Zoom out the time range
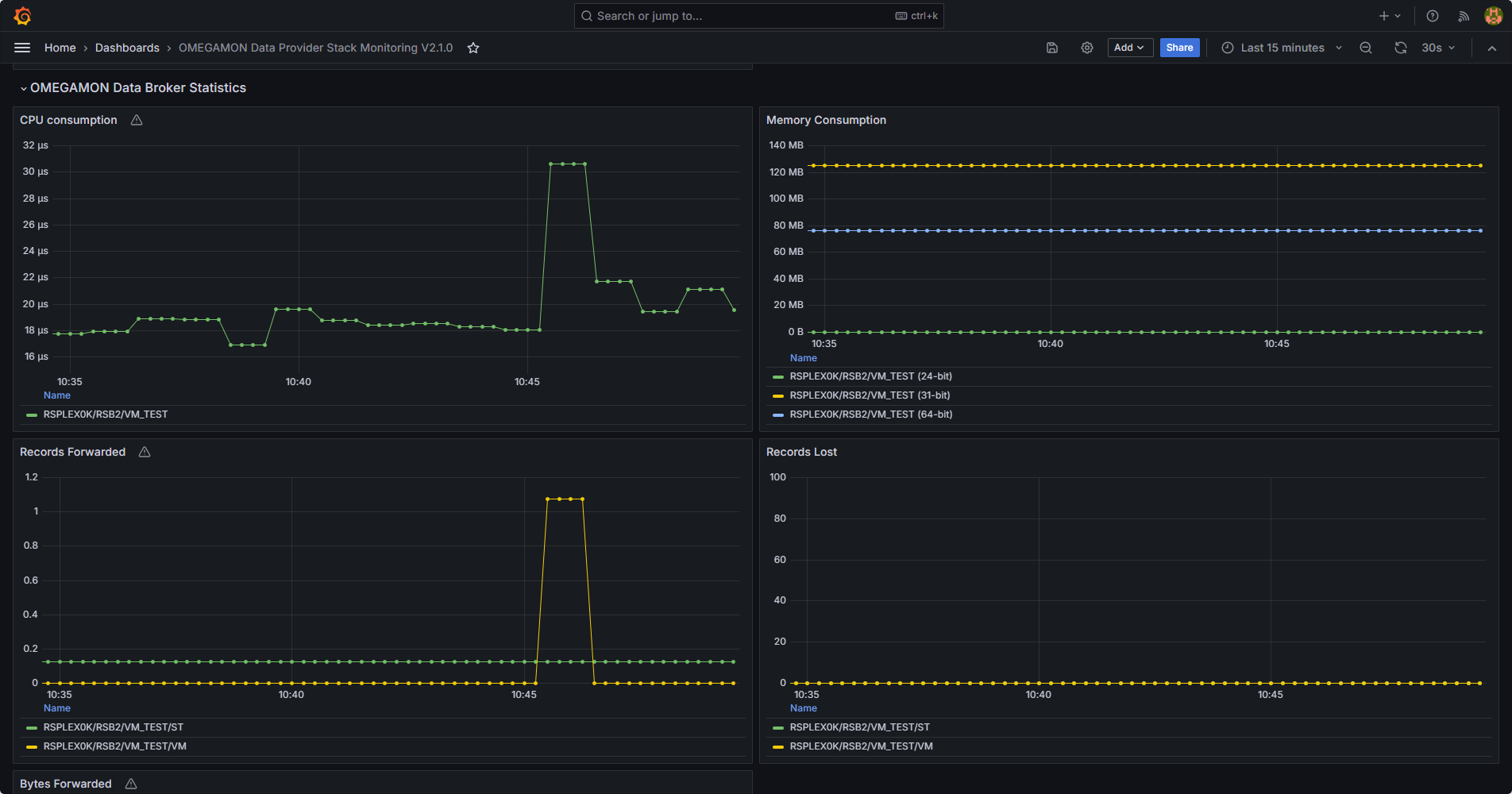This screenshot has width=1512, height=794. coord(1366,48)
